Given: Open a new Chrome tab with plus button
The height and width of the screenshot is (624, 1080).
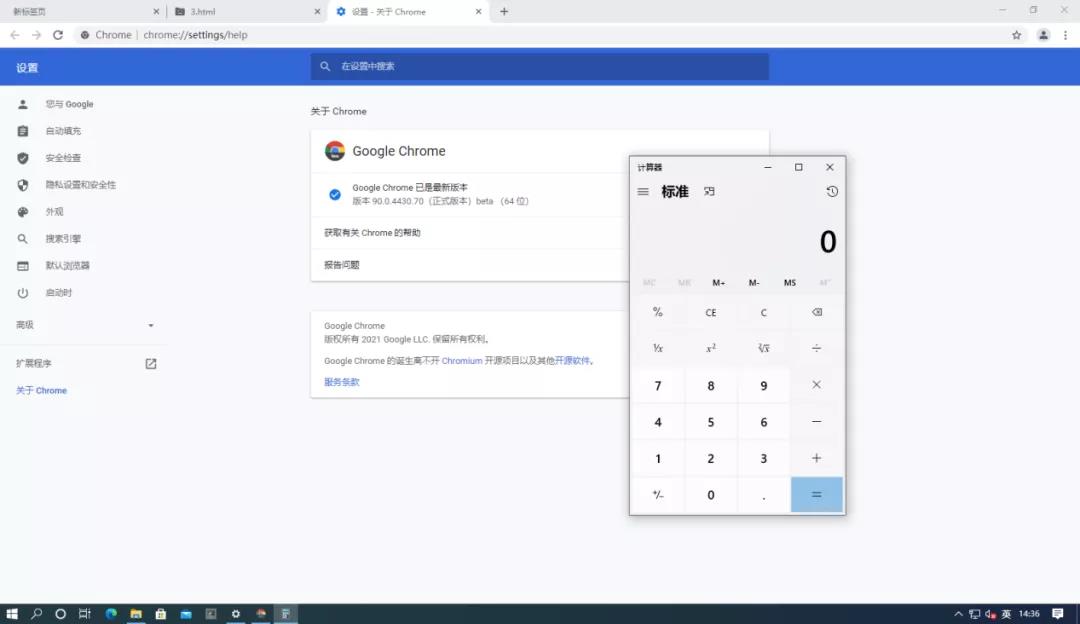Looking at the screenshot, I should pyautogui.click(x=504, y=12).
